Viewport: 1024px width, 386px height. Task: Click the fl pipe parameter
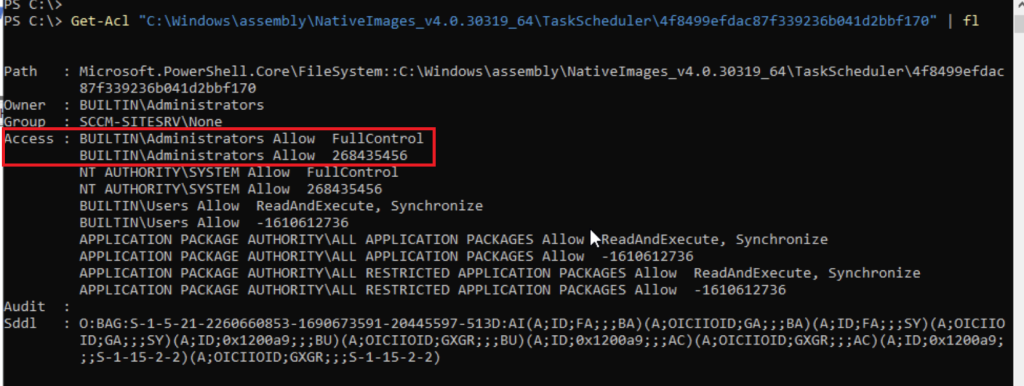tap(970, 21)
